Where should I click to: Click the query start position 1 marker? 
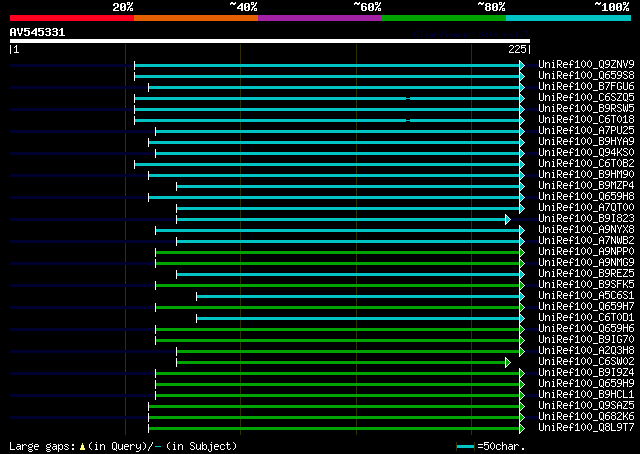pyautogui.click(x=15, y=49)
